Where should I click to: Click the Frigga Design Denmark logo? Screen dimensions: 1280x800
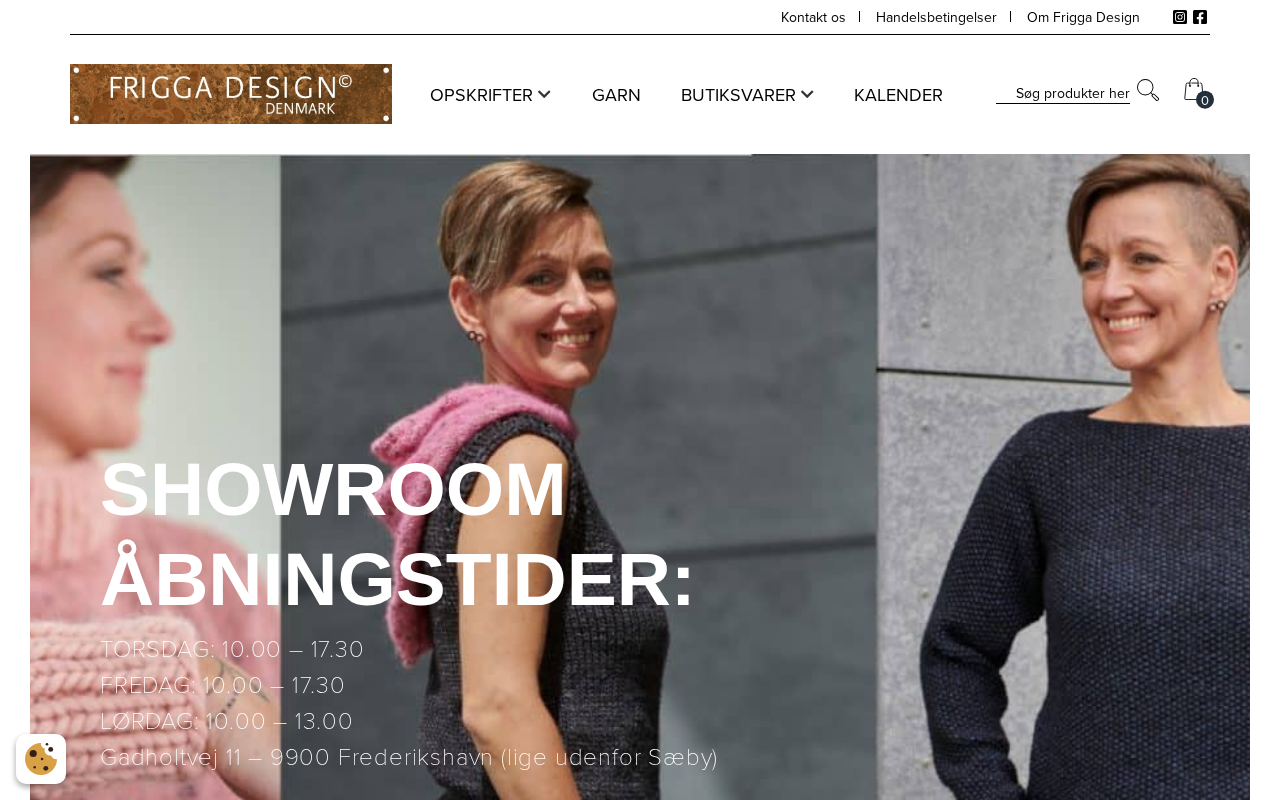[231, 94]
